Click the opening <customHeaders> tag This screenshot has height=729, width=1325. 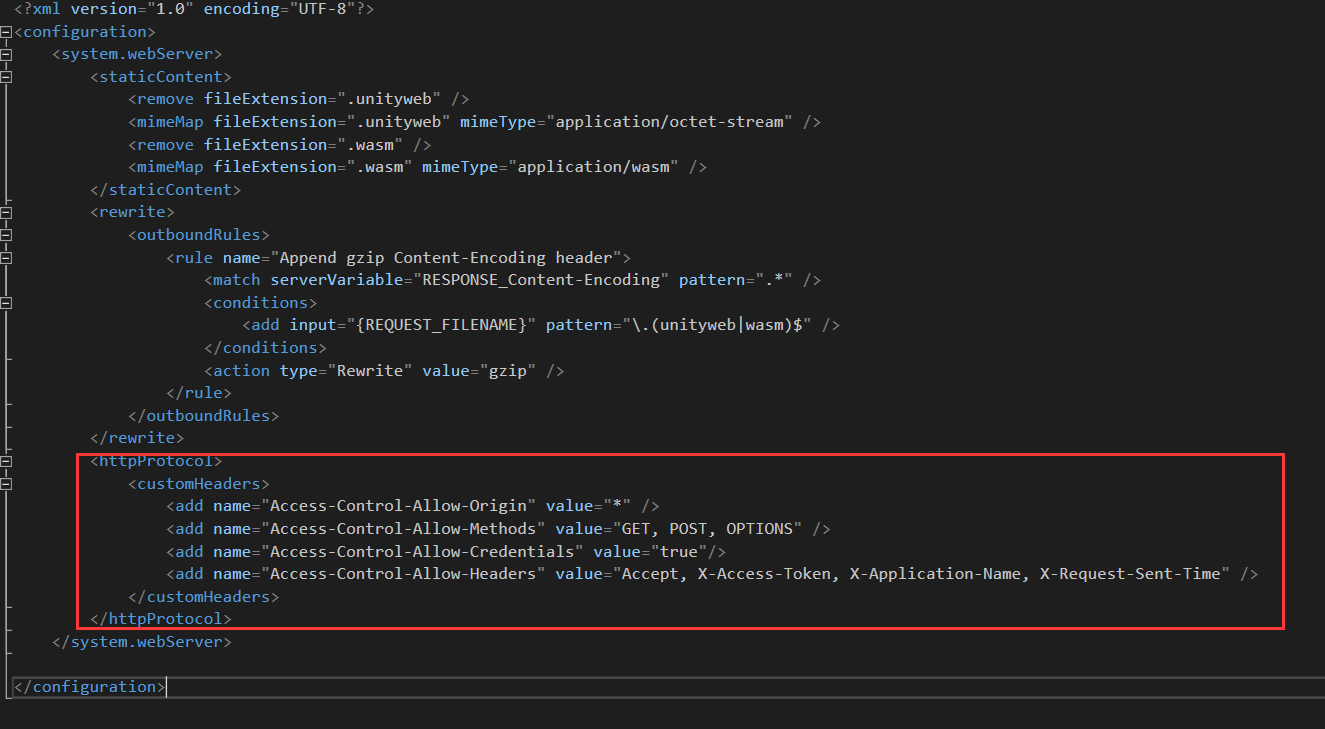pos(199,484)
